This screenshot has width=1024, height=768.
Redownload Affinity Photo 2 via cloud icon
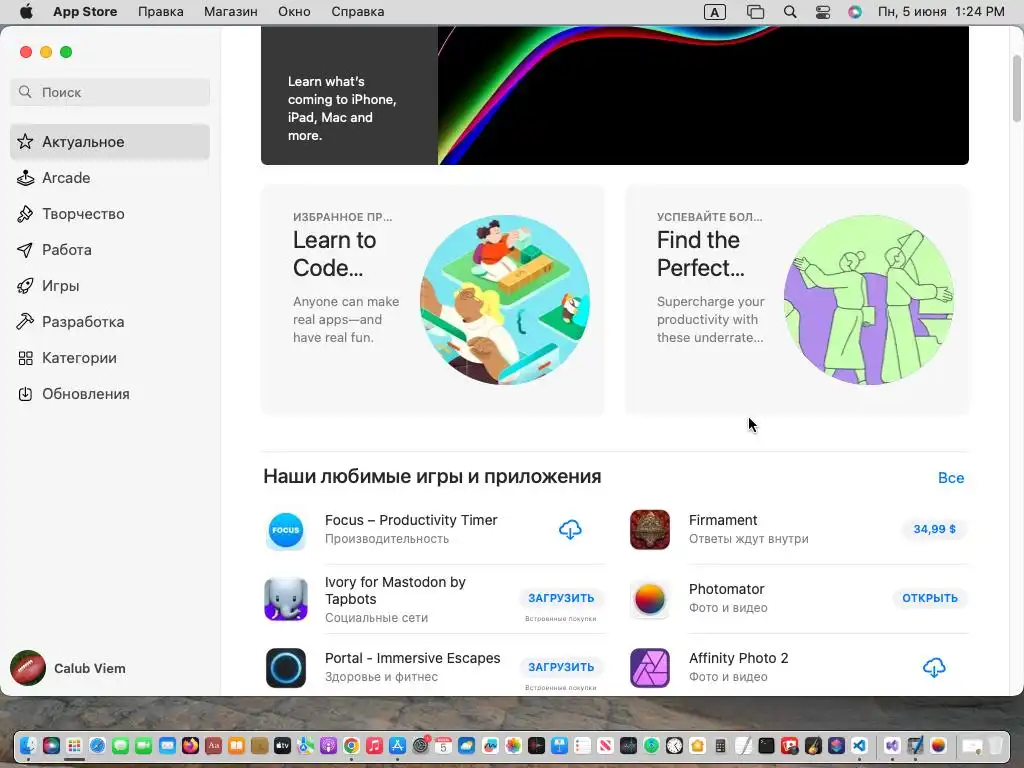click(934, 667)
